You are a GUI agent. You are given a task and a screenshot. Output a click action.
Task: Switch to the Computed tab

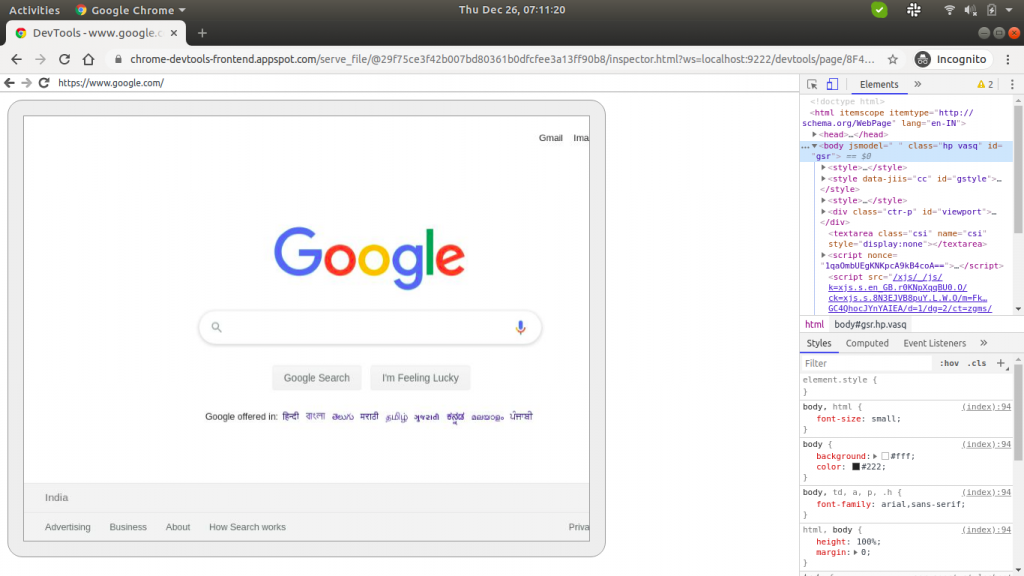[867, 343]
